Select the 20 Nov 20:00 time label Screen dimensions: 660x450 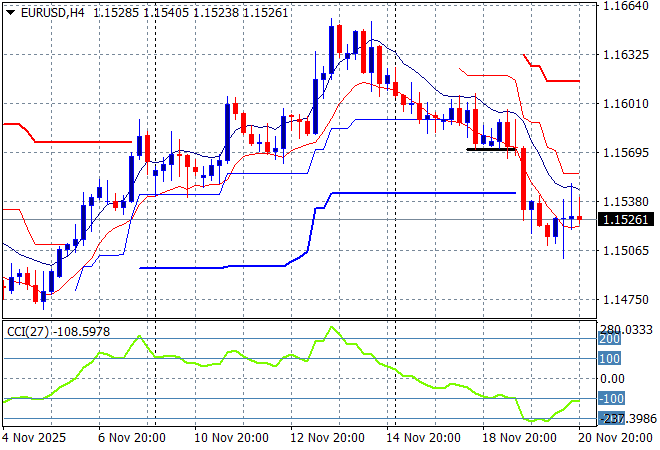pyautogui.click(x=615, y=438)
